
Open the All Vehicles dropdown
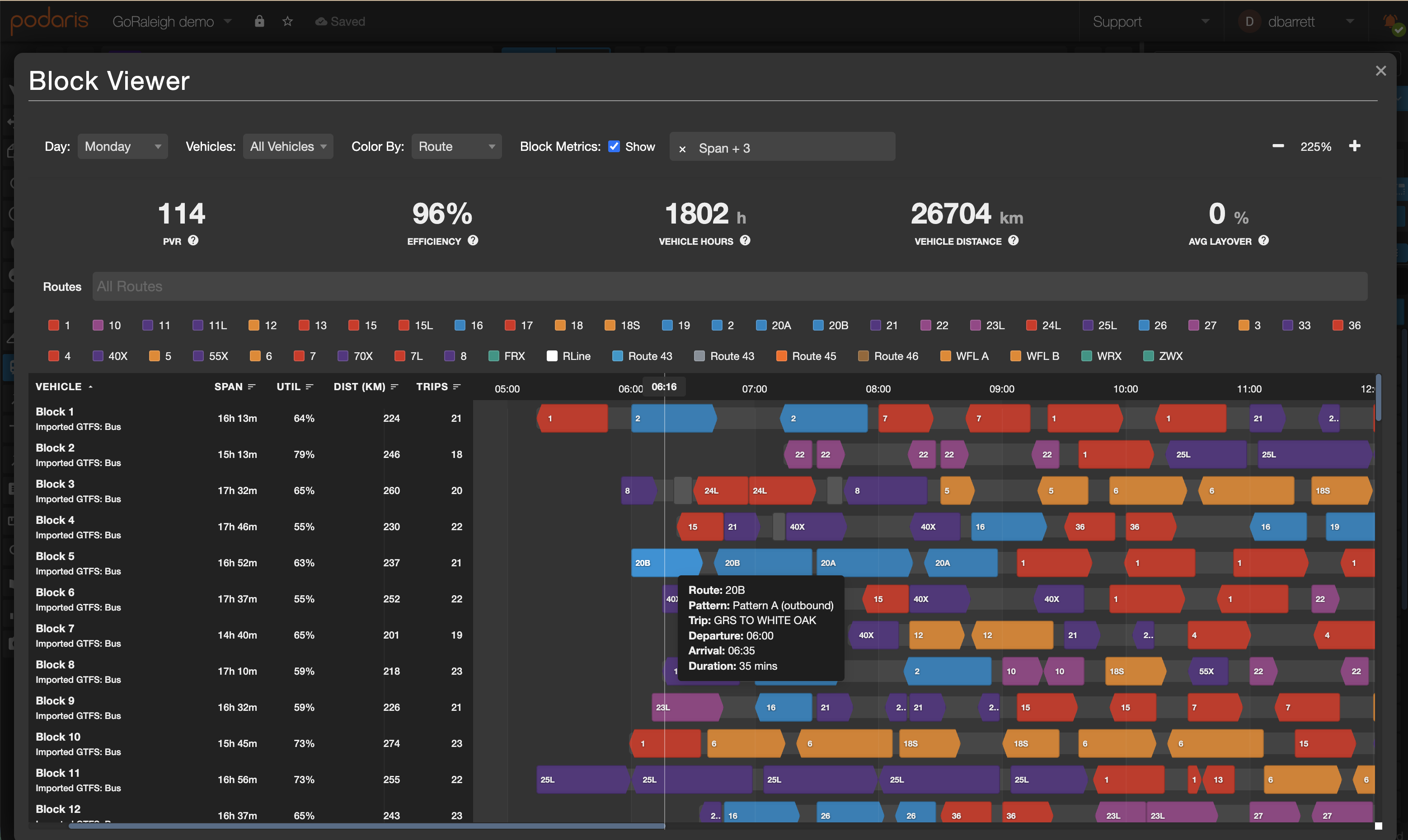288,147
